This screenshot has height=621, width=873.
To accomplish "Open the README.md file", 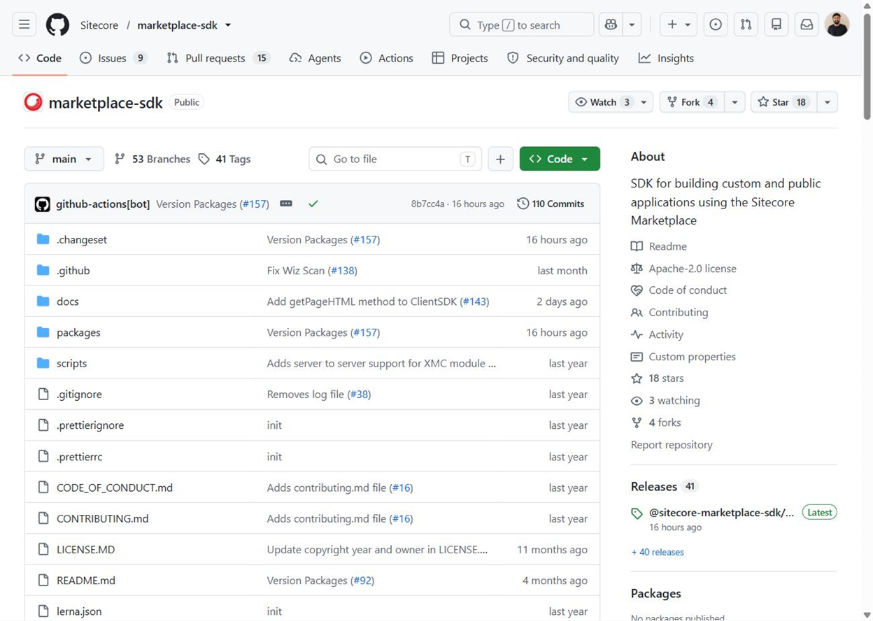I will 86,580.
